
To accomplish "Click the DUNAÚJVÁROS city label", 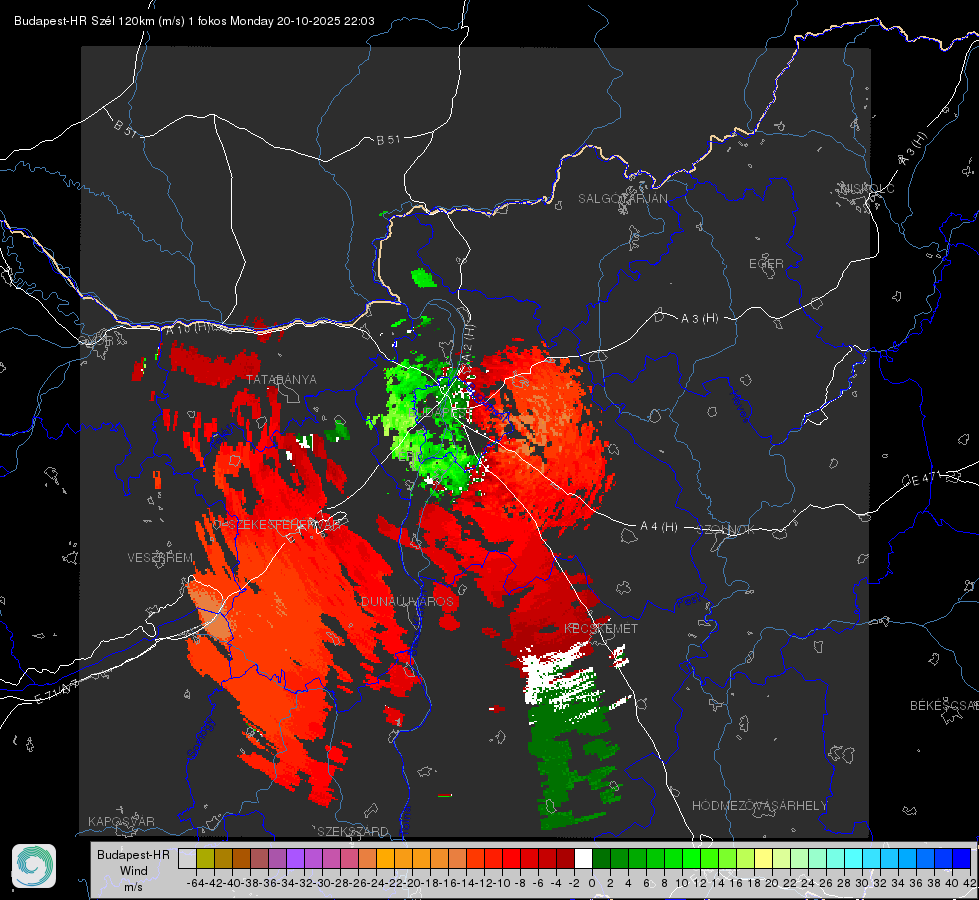I will (x=407, y=601).
